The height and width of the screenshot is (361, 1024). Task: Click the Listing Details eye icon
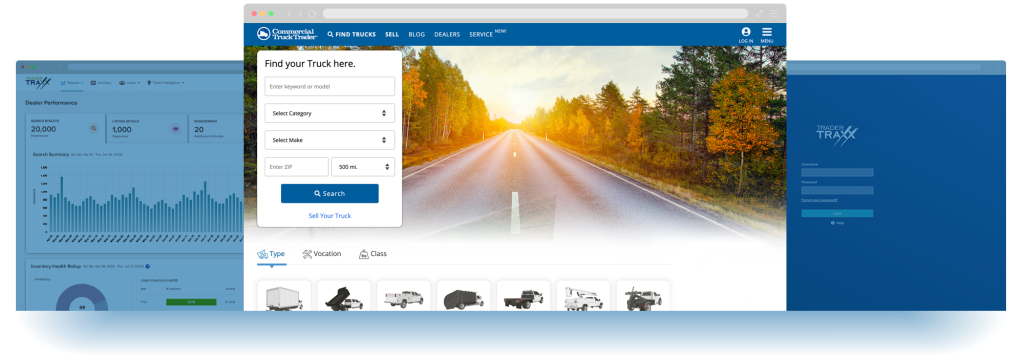point(175,129)
